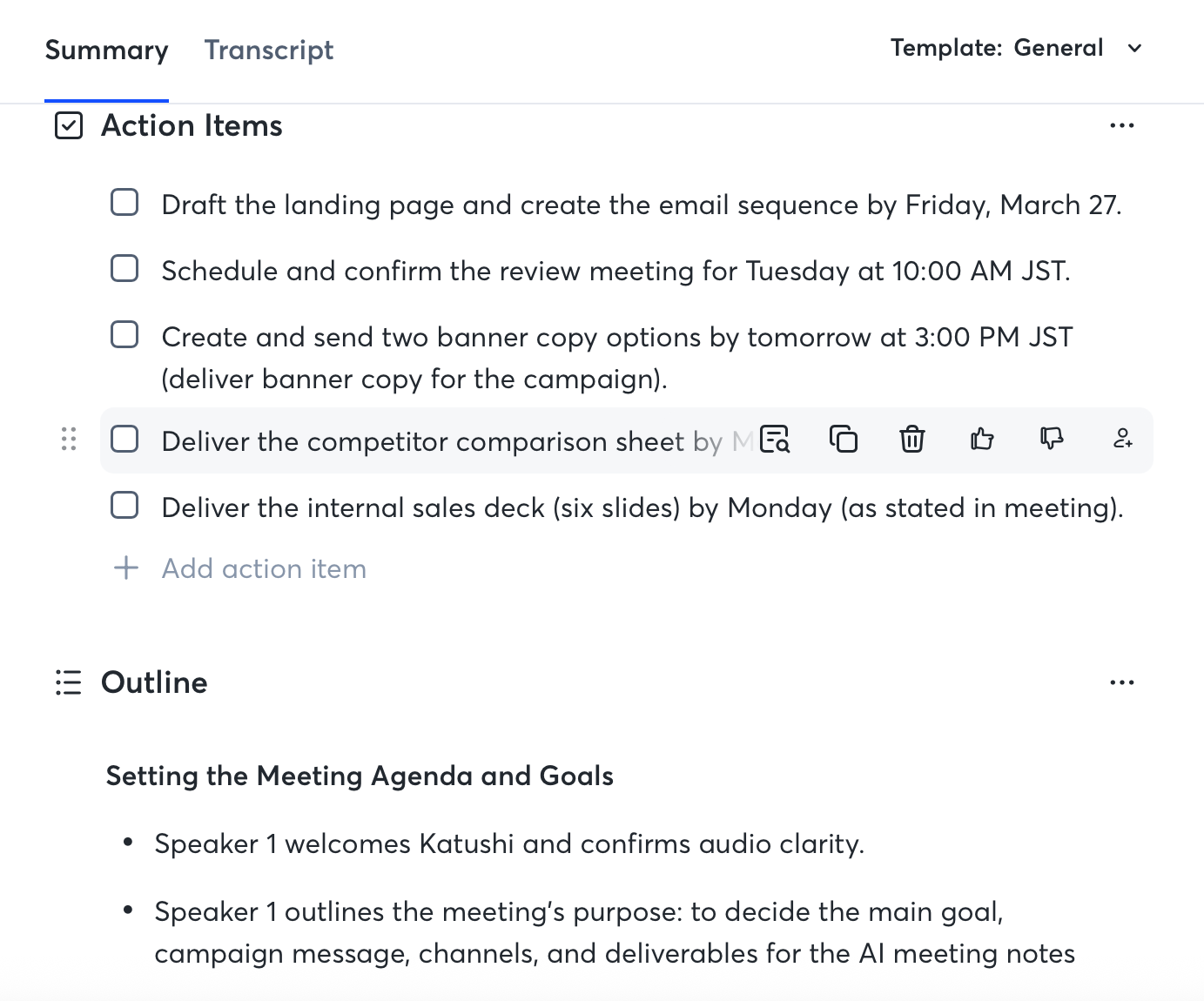
Task: Switch to the Transcript tab
Action: tap(269, 50)
